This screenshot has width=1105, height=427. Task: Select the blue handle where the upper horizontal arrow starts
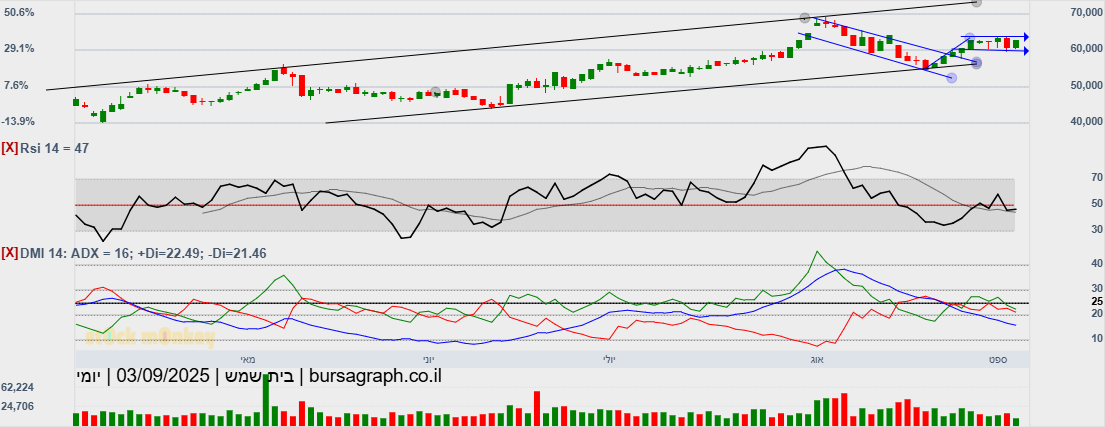click(969, 37)
